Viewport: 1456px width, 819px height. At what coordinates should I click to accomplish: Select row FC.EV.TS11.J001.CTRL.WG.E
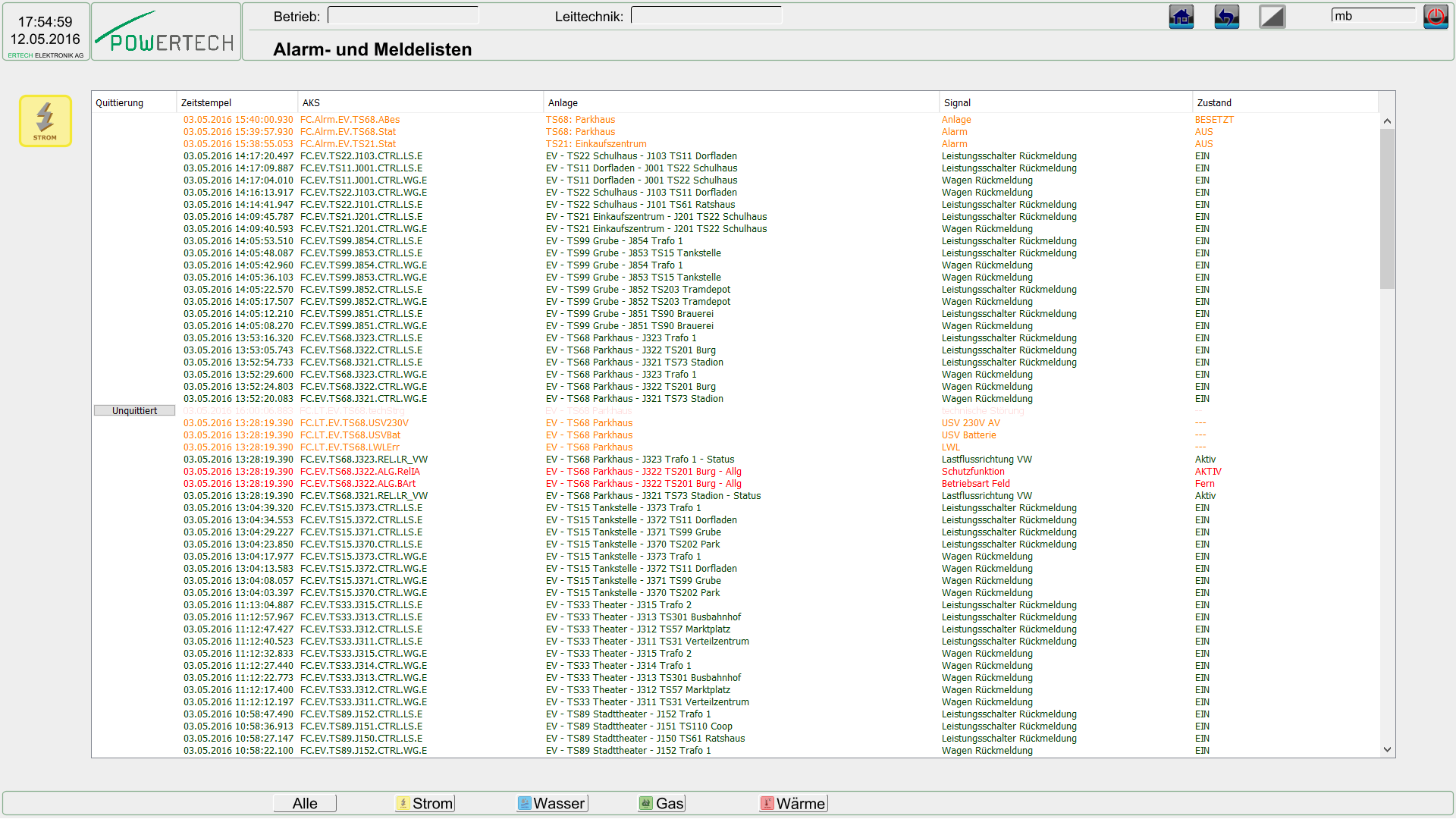(736, 180)
